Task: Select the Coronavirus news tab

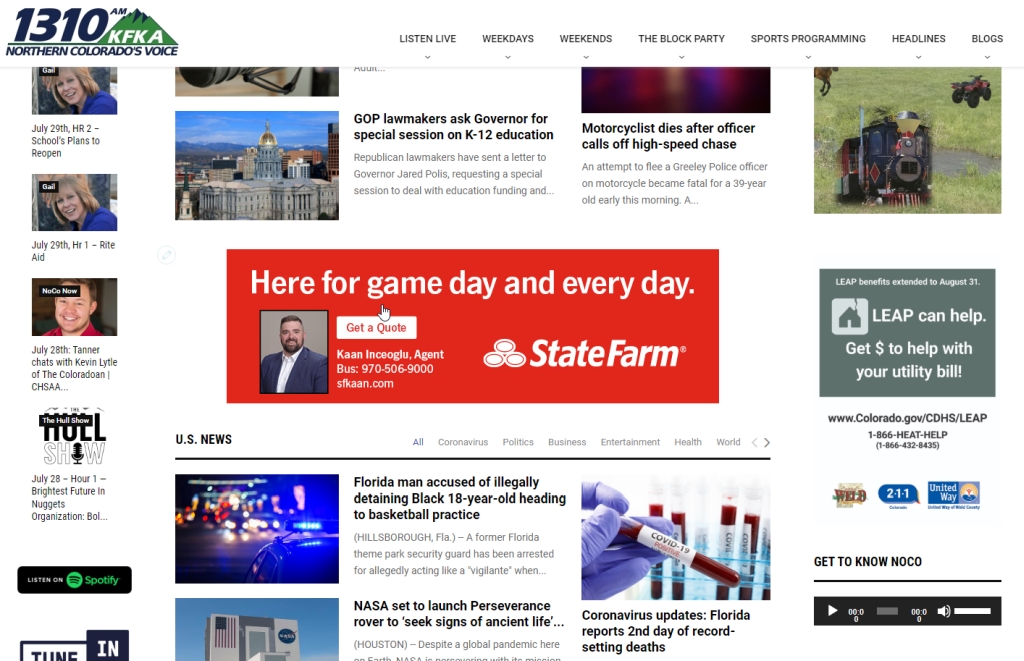Action: (463, 442)
